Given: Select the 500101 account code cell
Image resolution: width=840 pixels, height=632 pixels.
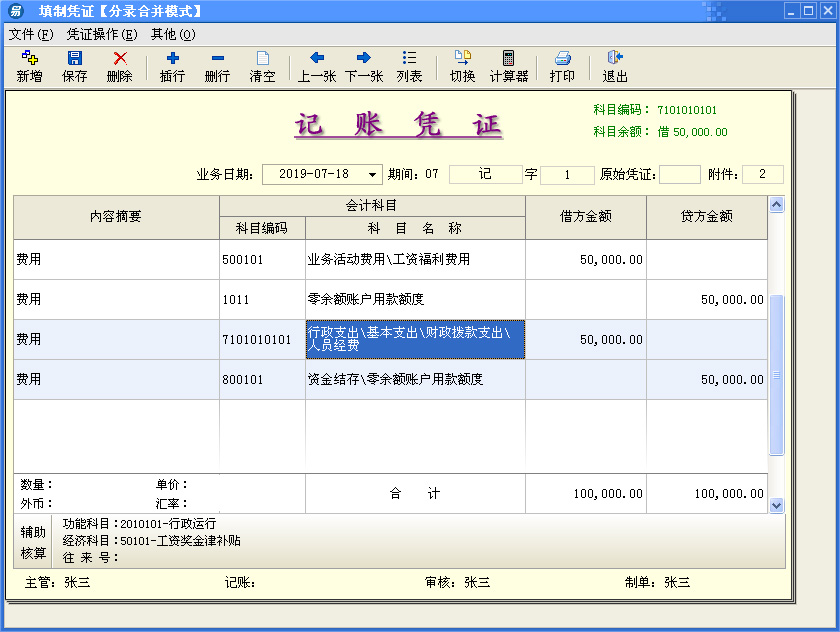Looking at the screenshot, I should pyautogui.click(x=262, y=259).
